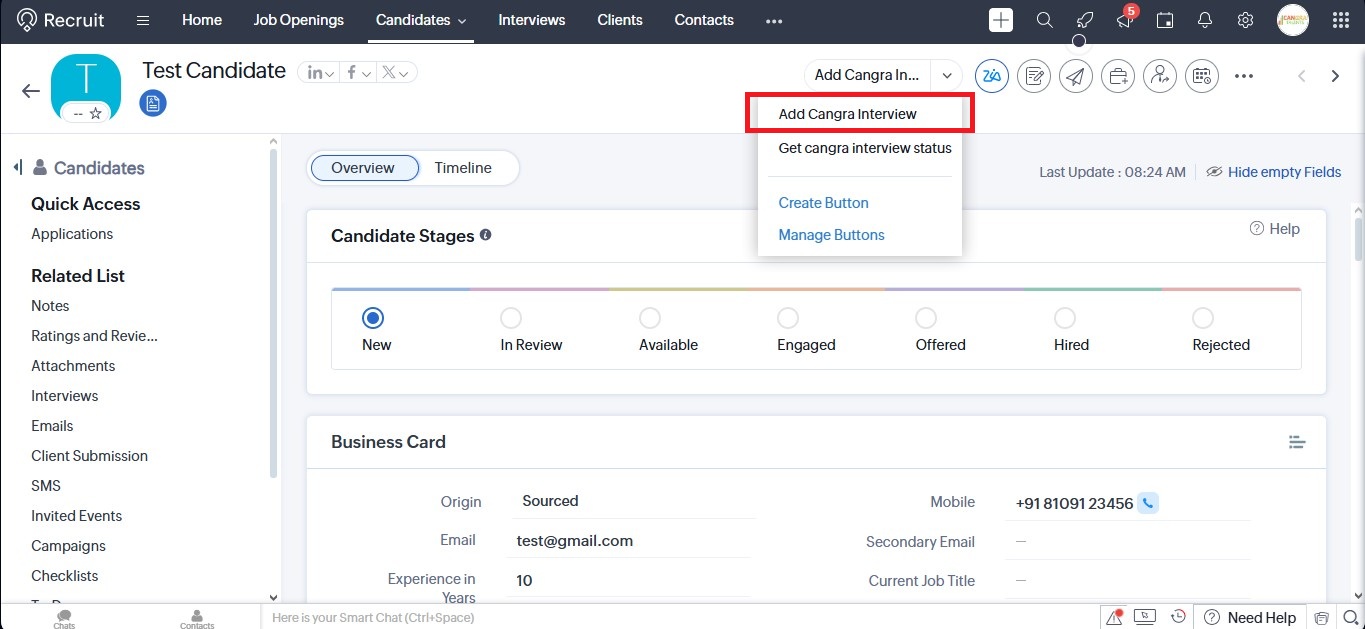Choose the Rejected stage radio button
This screenshot has height=629, width=1365.
pyautogui.click(x=1203, y=318)
